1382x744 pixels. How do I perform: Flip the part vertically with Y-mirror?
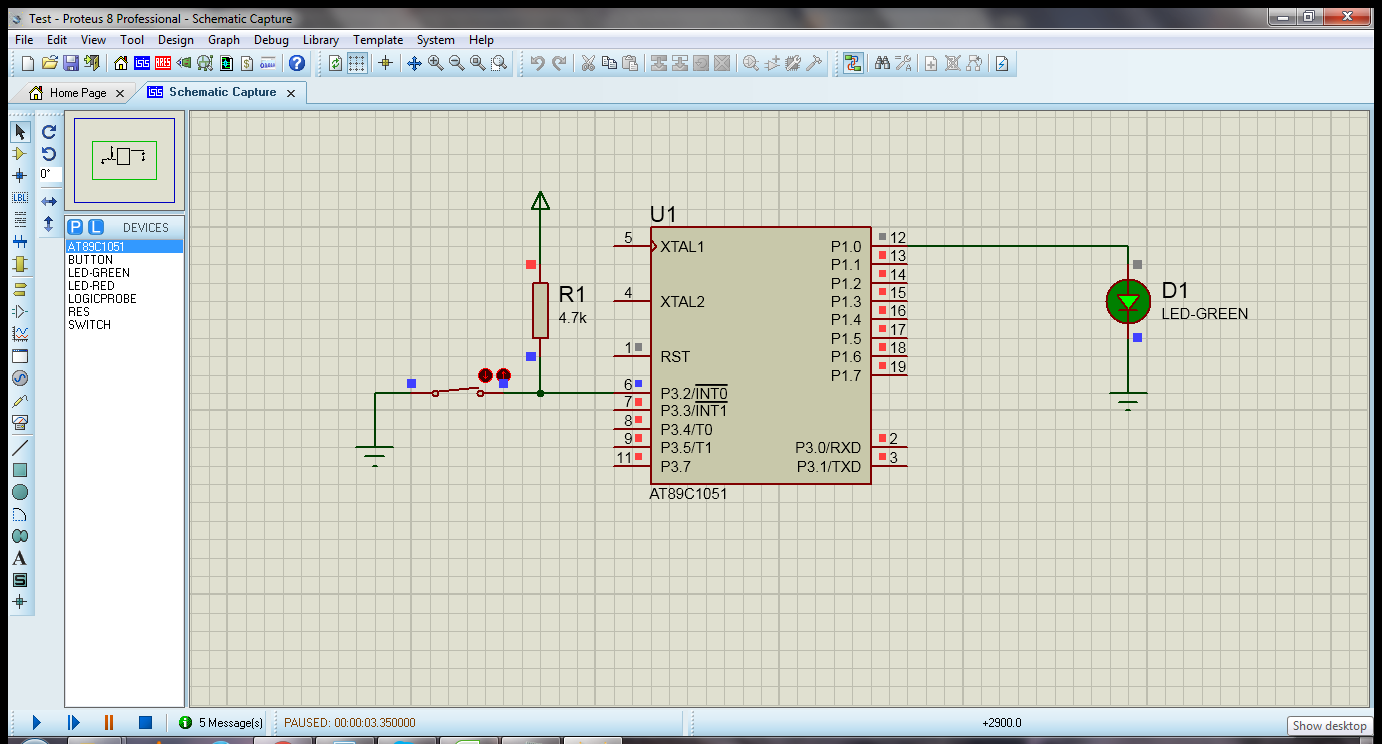coord(49,224)
